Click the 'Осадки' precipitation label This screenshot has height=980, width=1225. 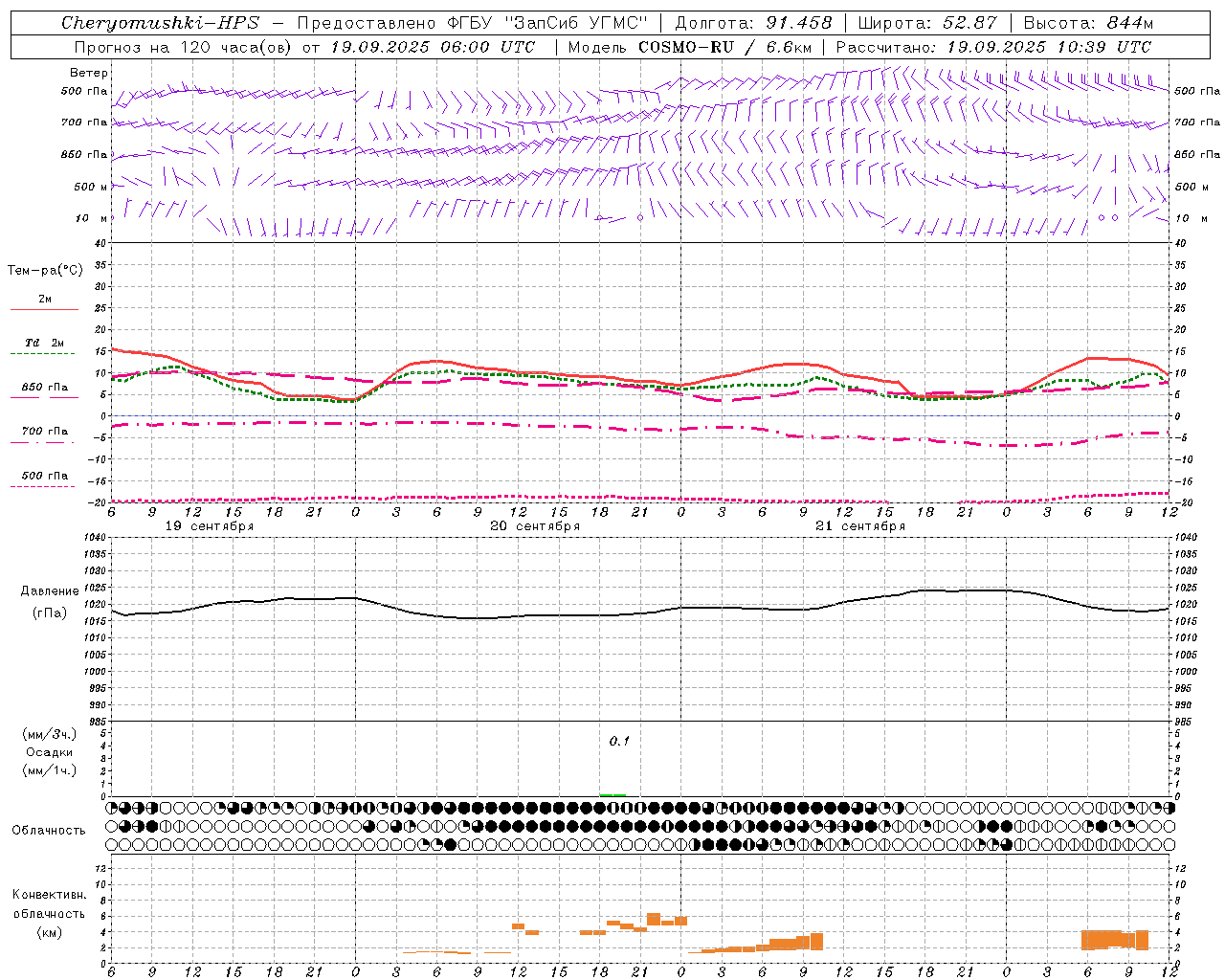click(50, 752)
